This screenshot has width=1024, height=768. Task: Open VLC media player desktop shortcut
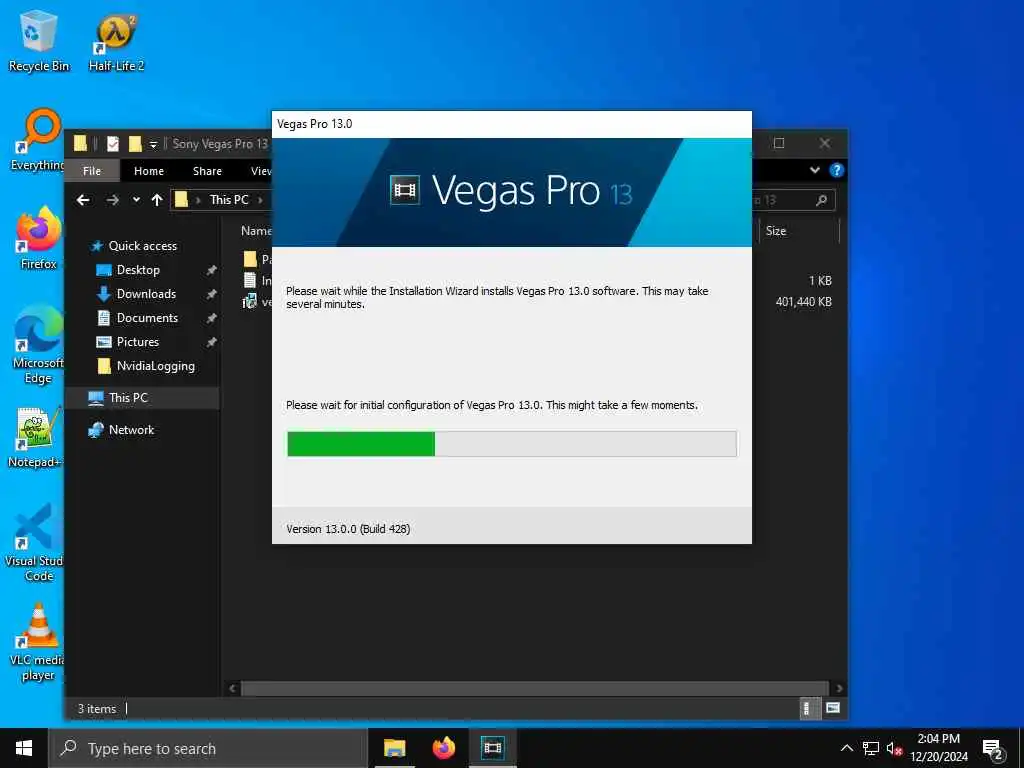click(38, 643)
